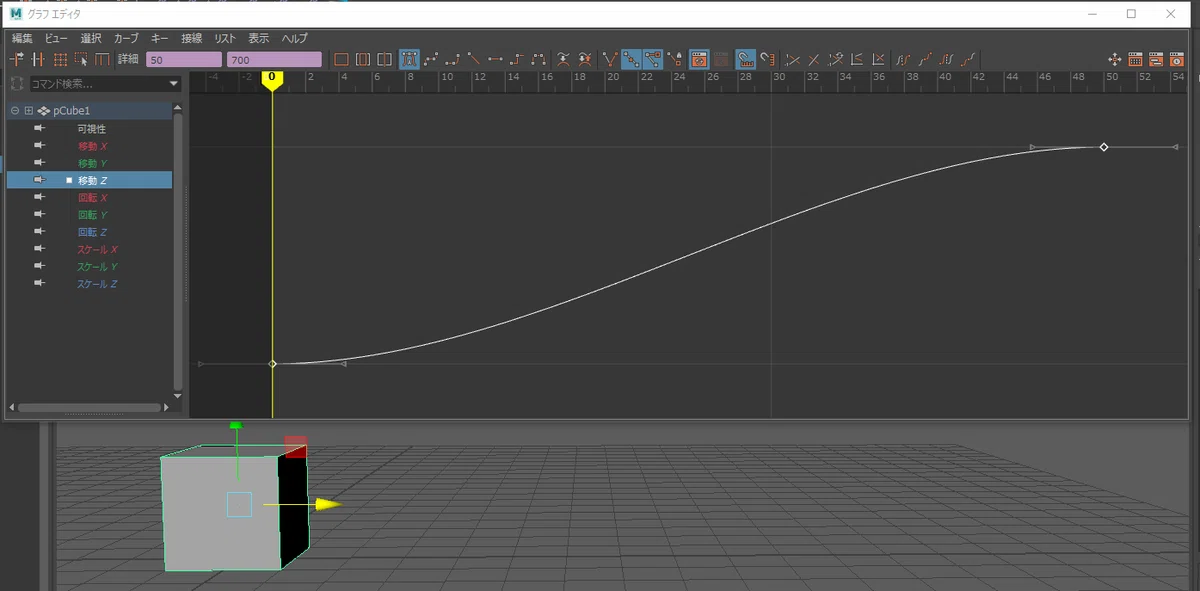Image resolution: width=1200 pixels, height=591 pixels.
Task: Apply Plateau tangents icon
Action: [x=539, y=59]
